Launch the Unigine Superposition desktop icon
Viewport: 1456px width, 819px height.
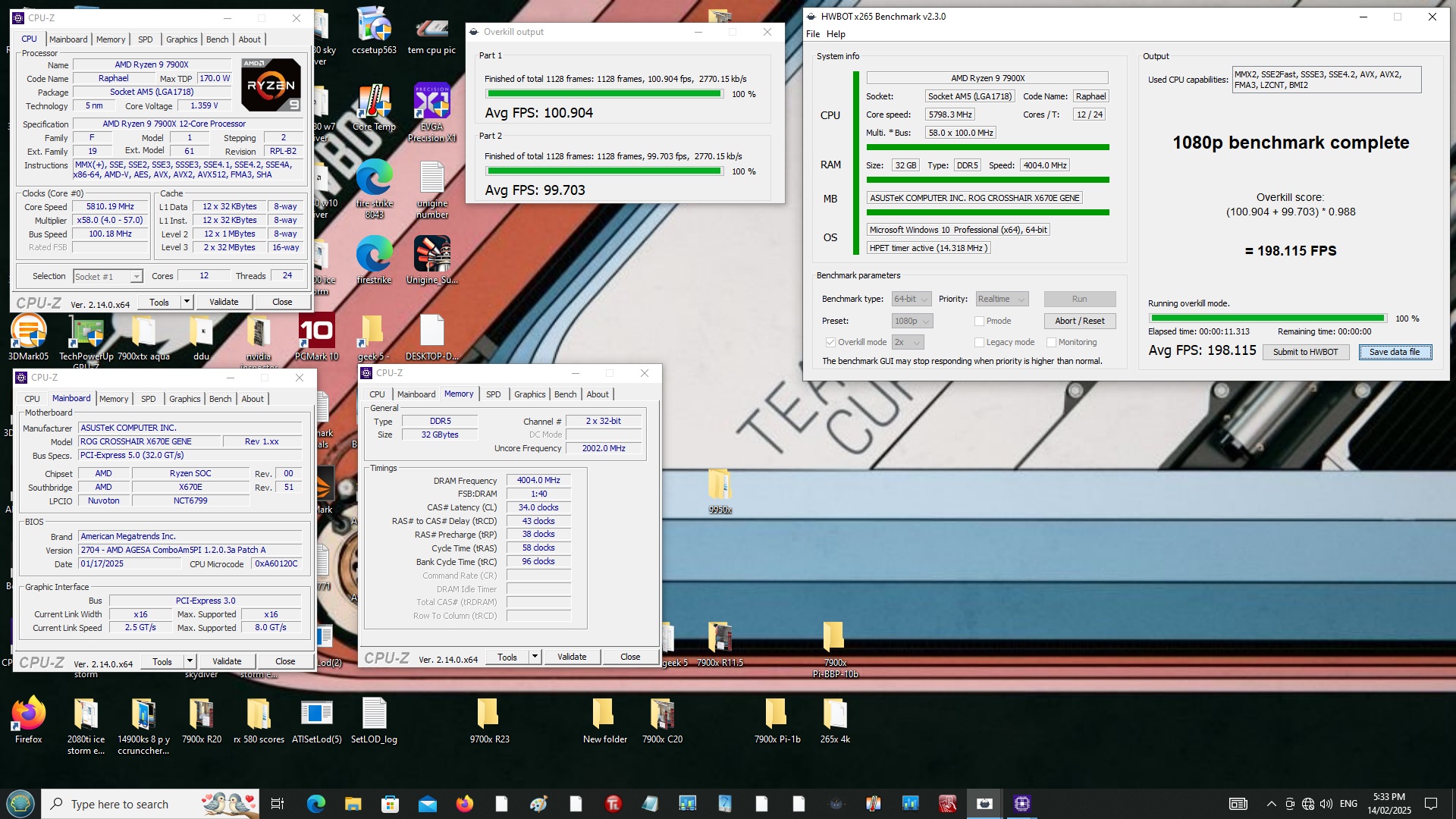(431, 260)
